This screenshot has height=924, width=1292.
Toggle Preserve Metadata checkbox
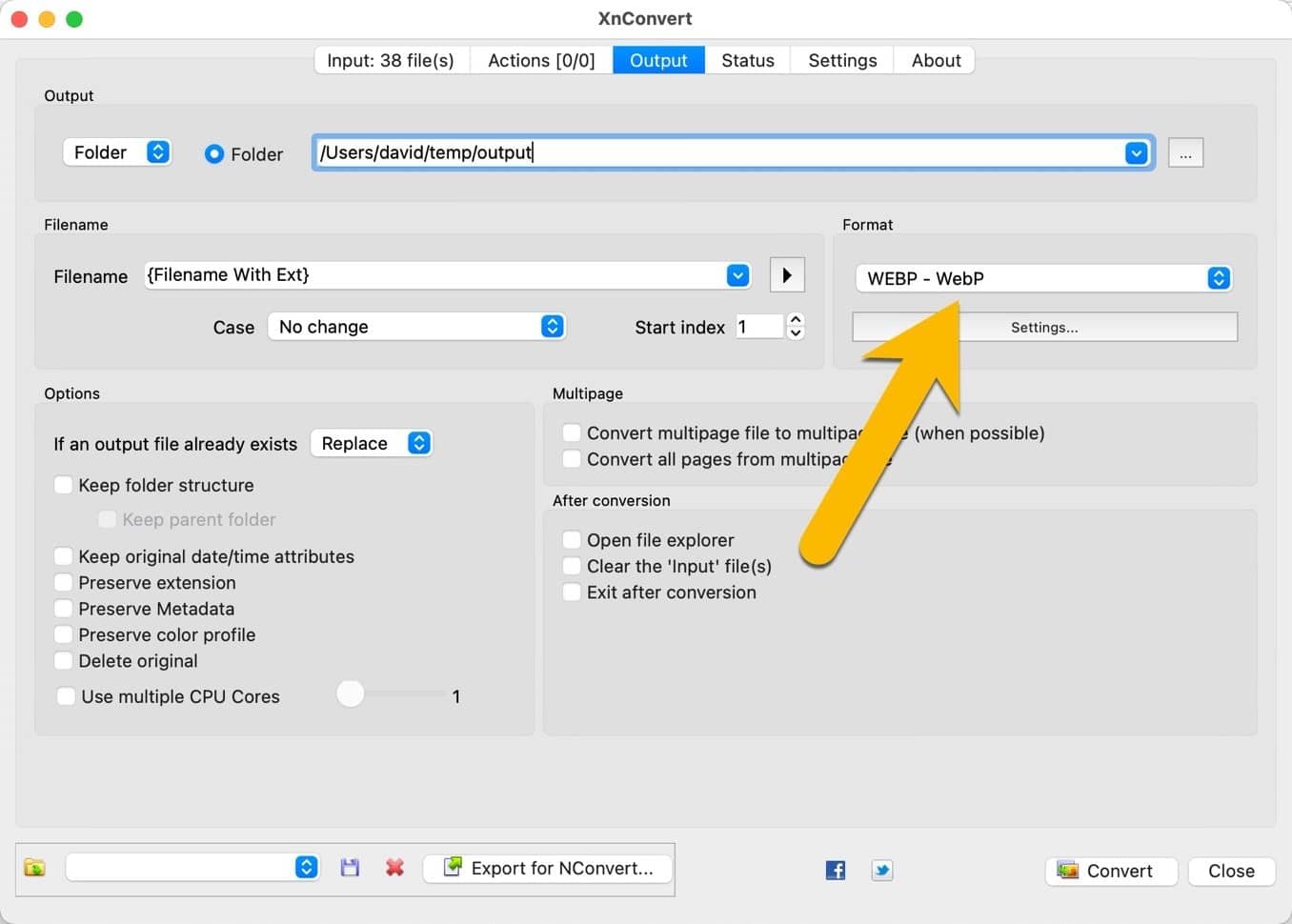coord(63,609)
